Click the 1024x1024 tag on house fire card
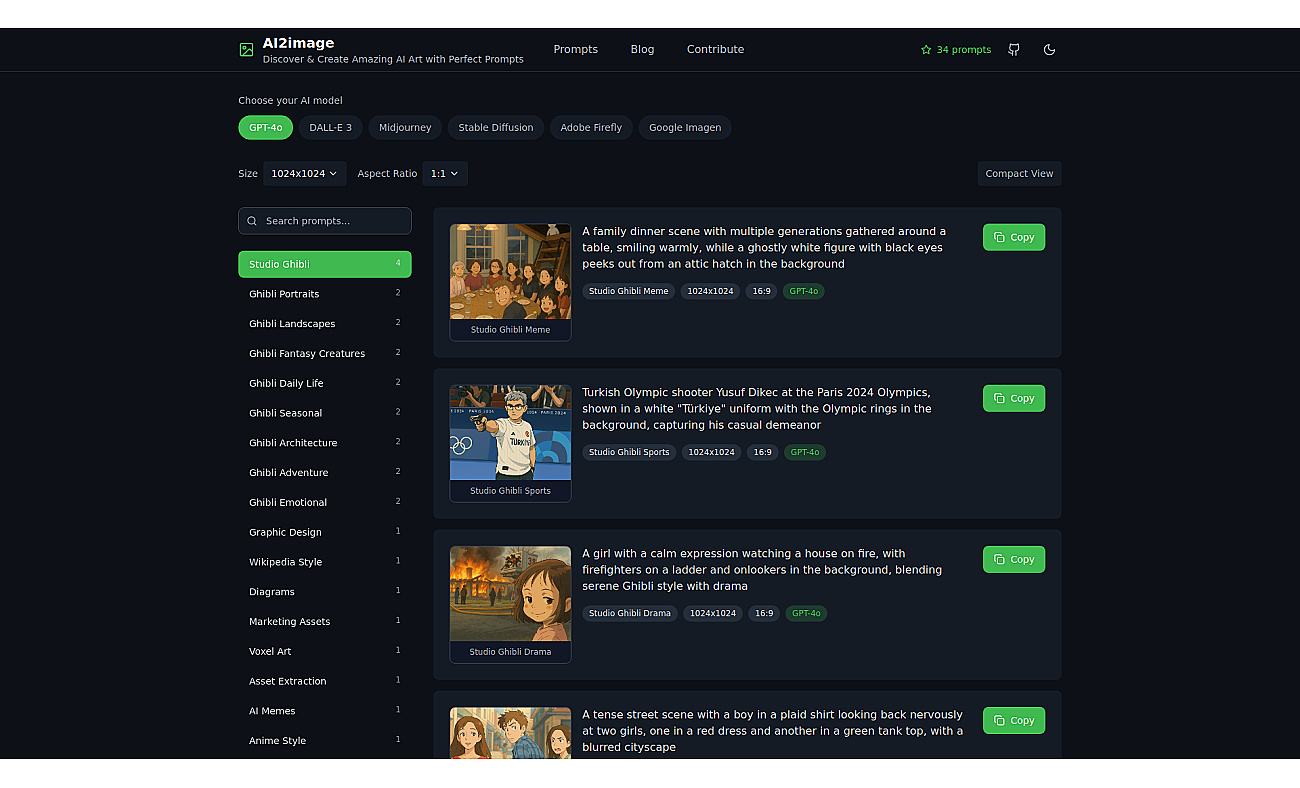 [x=713, y=614]
